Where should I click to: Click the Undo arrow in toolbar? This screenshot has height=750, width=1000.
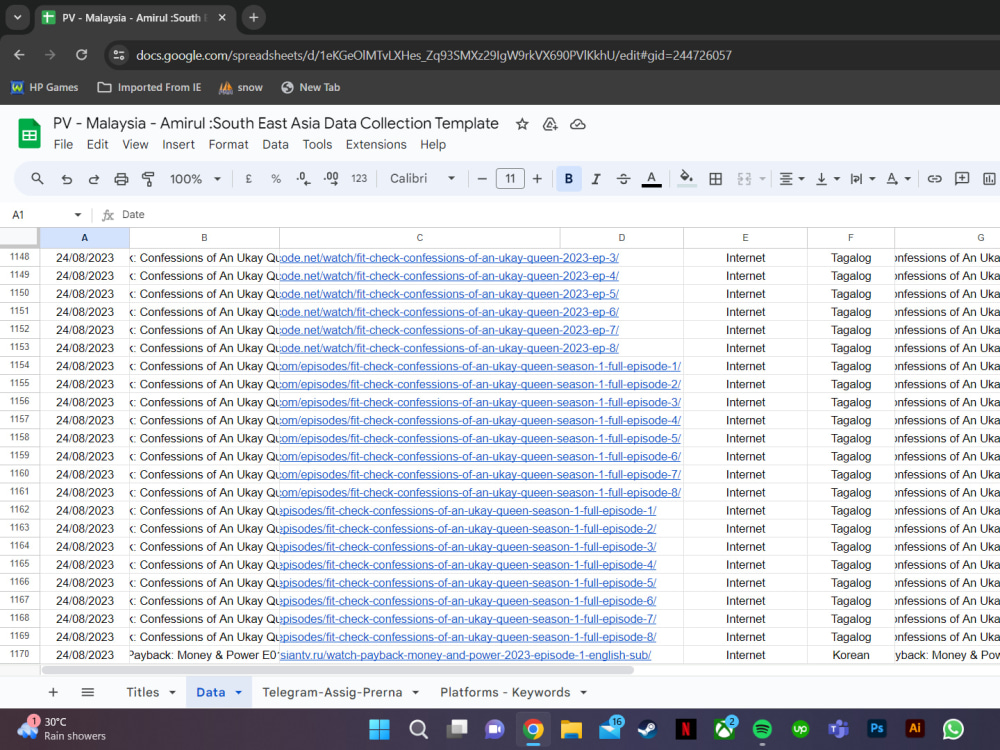(x=66, y=179)
